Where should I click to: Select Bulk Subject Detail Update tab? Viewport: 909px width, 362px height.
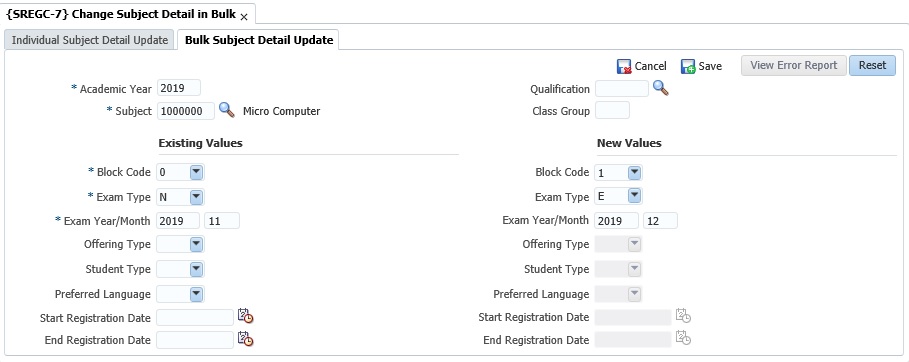(259, 40)
